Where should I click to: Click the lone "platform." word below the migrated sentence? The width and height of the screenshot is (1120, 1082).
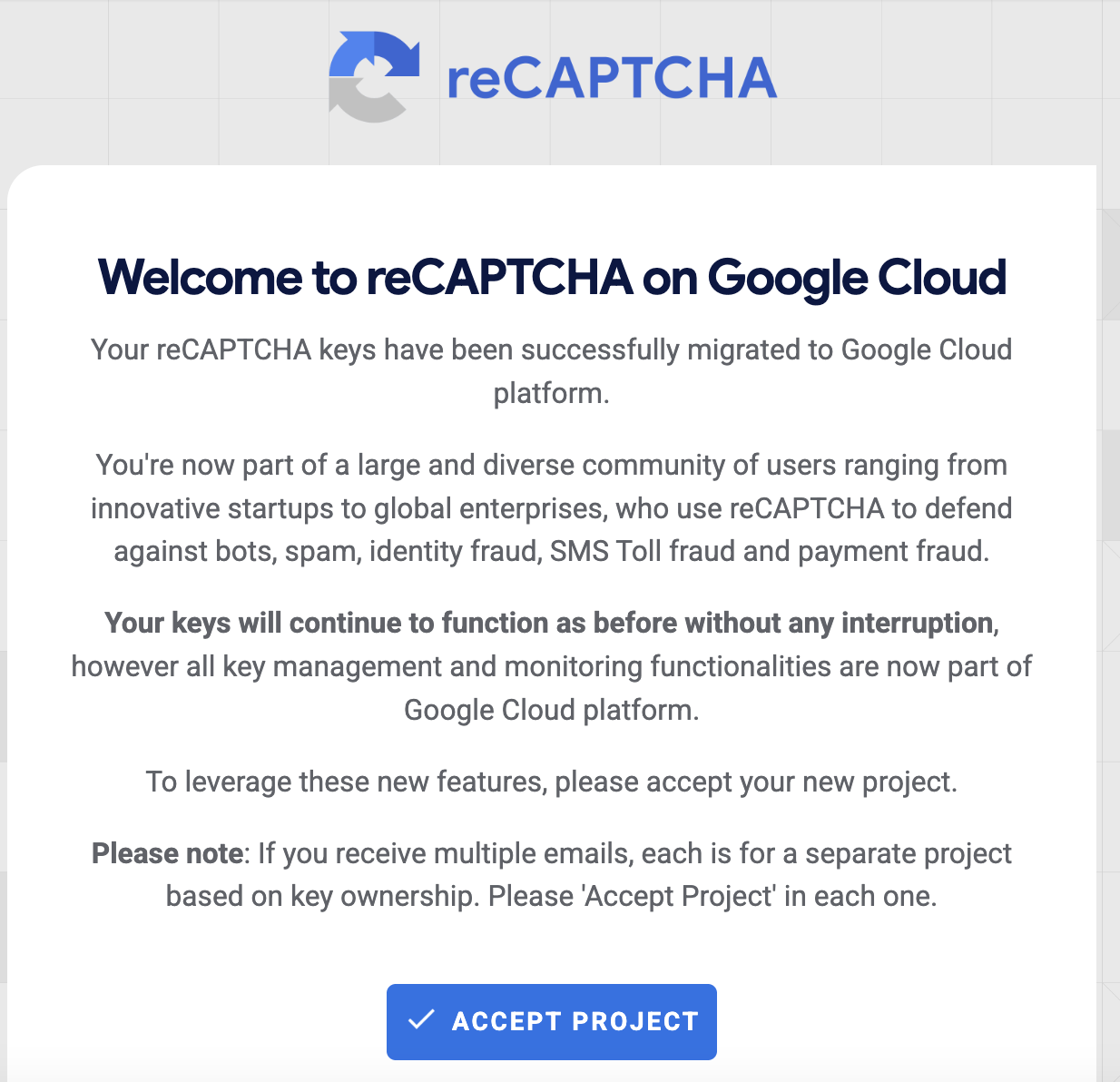[x=551, y=394]
